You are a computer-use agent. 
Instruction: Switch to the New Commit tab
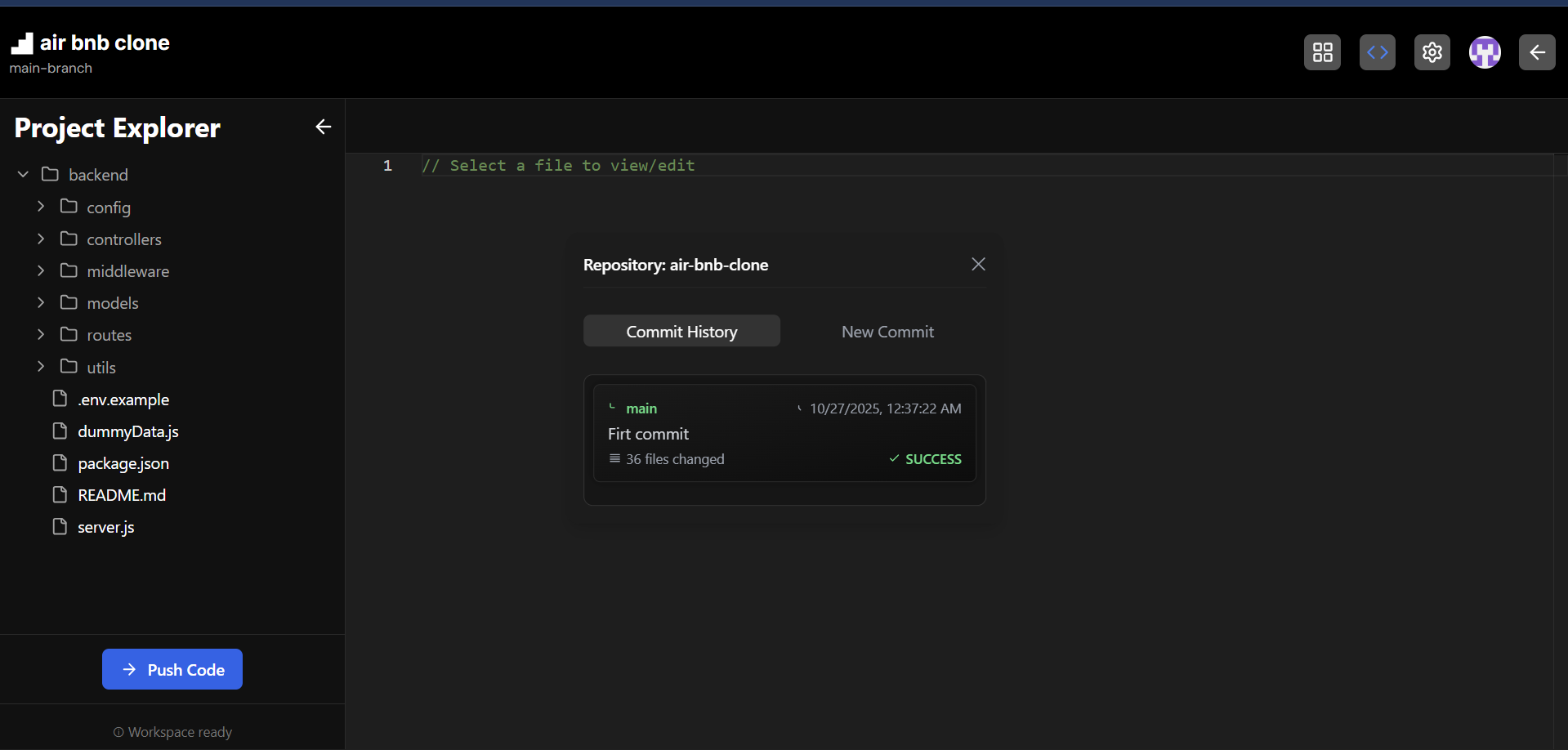coord(887,331)
